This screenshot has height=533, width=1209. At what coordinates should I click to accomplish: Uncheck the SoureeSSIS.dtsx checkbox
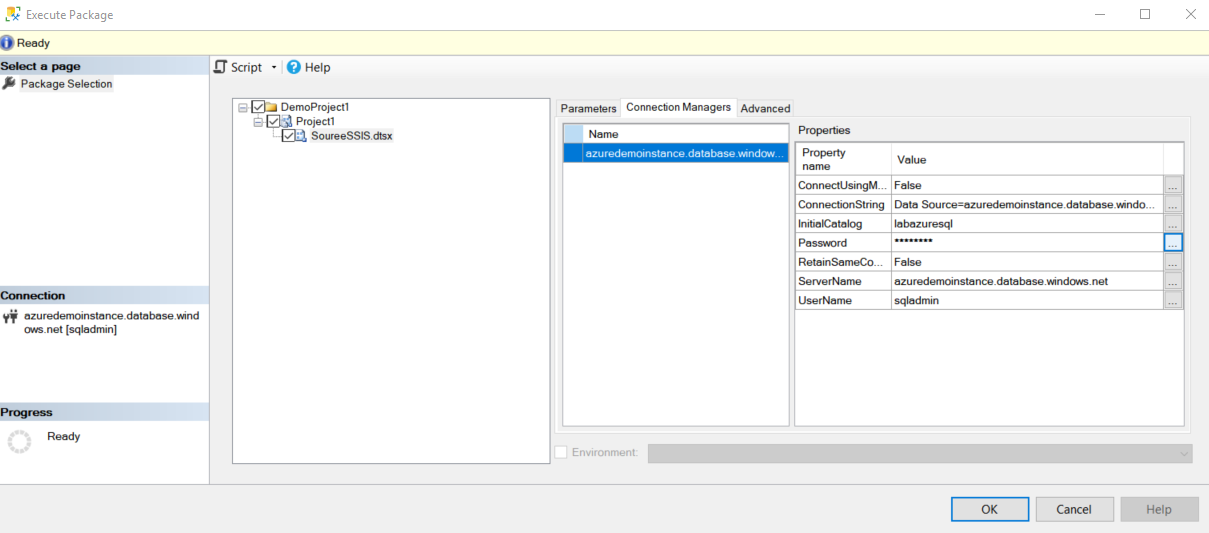[x=288, y=136]
